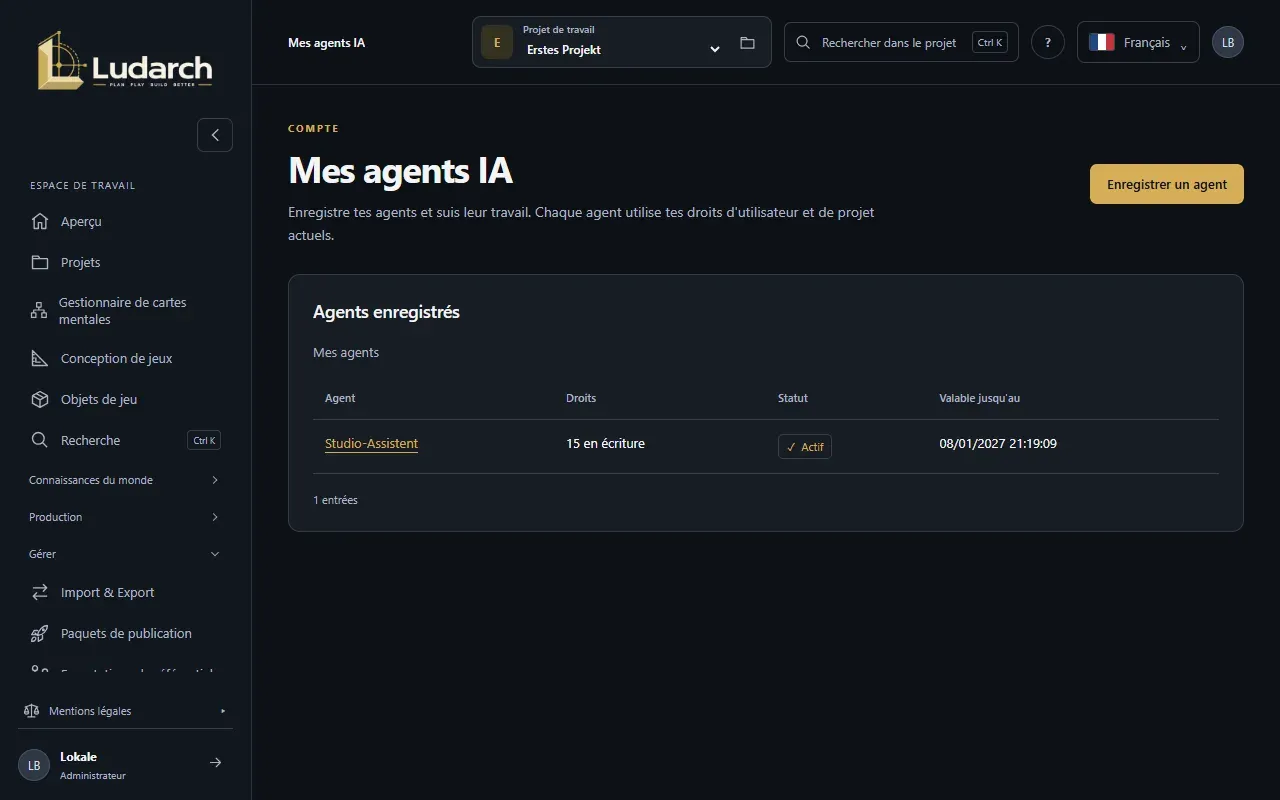Collapse the Gérer section
The height and width of the screenshot is (800, 1280).
[x=125, y=554]
